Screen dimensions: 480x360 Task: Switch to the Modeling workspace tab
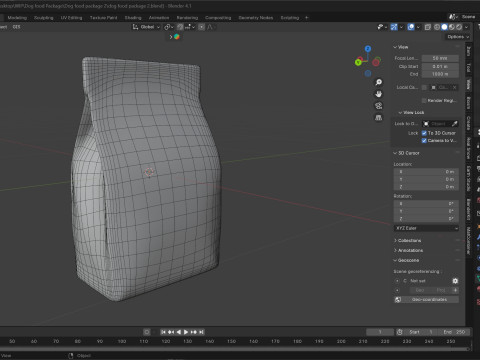coord(17,18)
